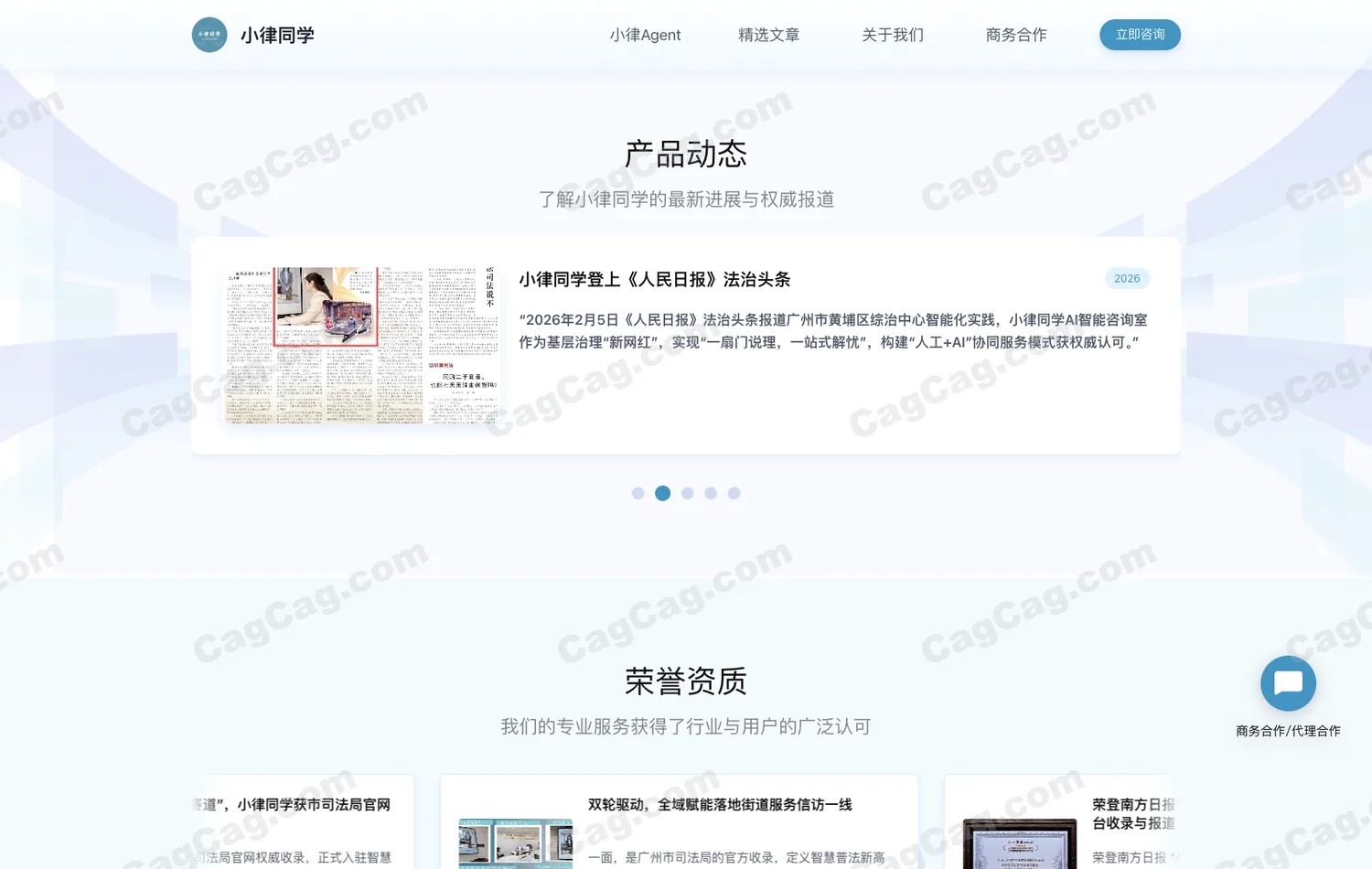Open the 人民日报 newspaper thumbnail
1372x869 pixels.
point(362,345)
